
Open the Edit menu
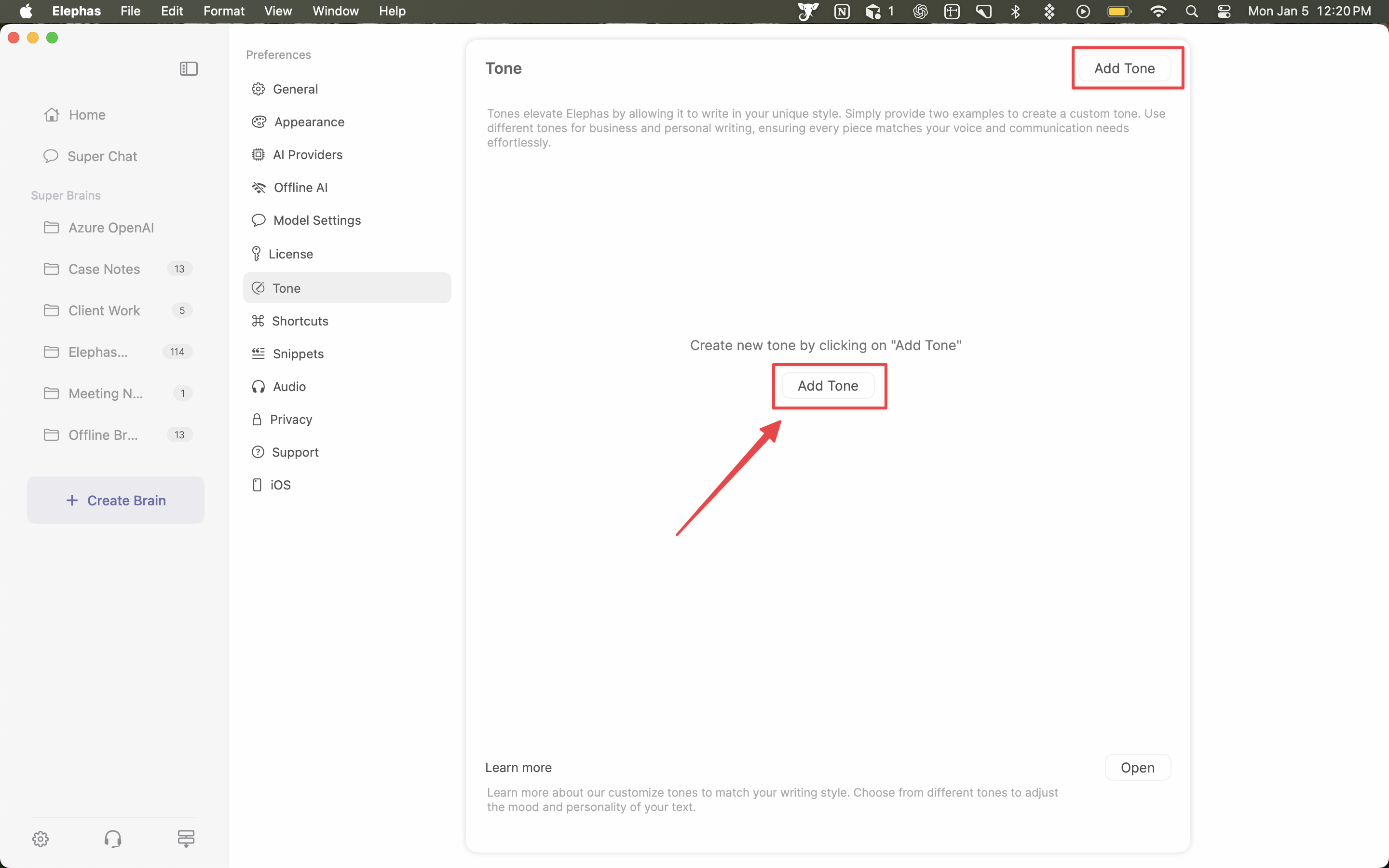tap(172, 11)
